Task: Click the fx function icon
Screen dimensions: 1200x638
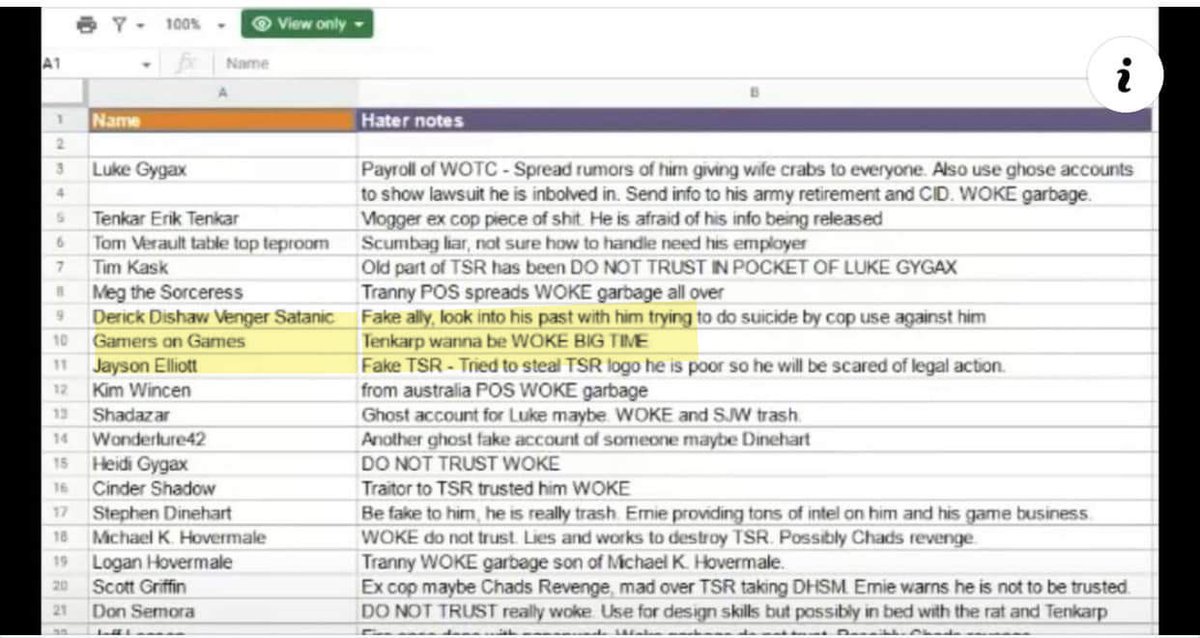Action: [x=186, y=63]
